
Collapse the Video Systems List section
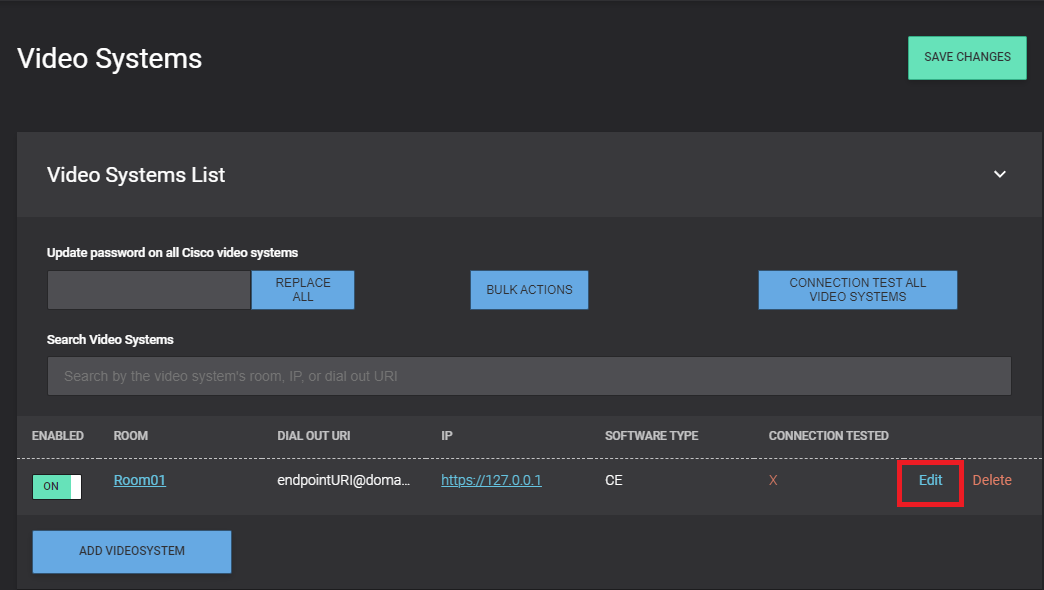point(1000,174)
